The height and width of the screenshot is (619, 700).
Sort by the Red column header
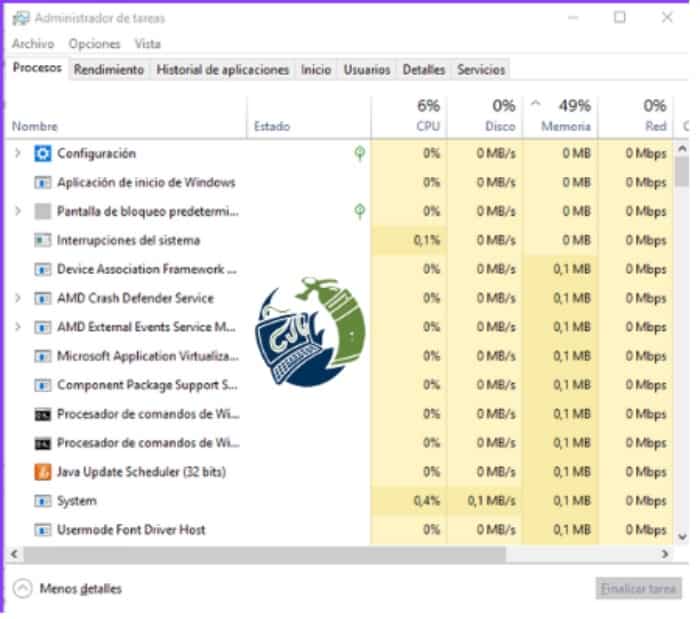pyautogui.click(x=636, y=116)
